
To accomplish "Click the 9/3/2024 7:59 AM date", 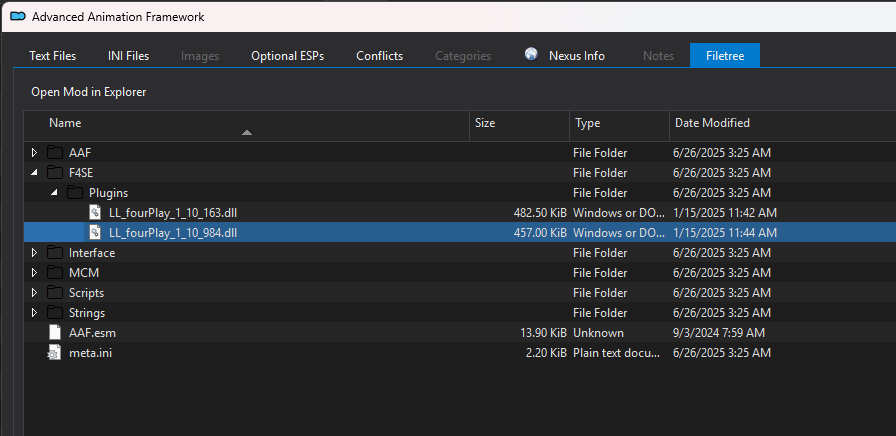I will coord(719,333).
